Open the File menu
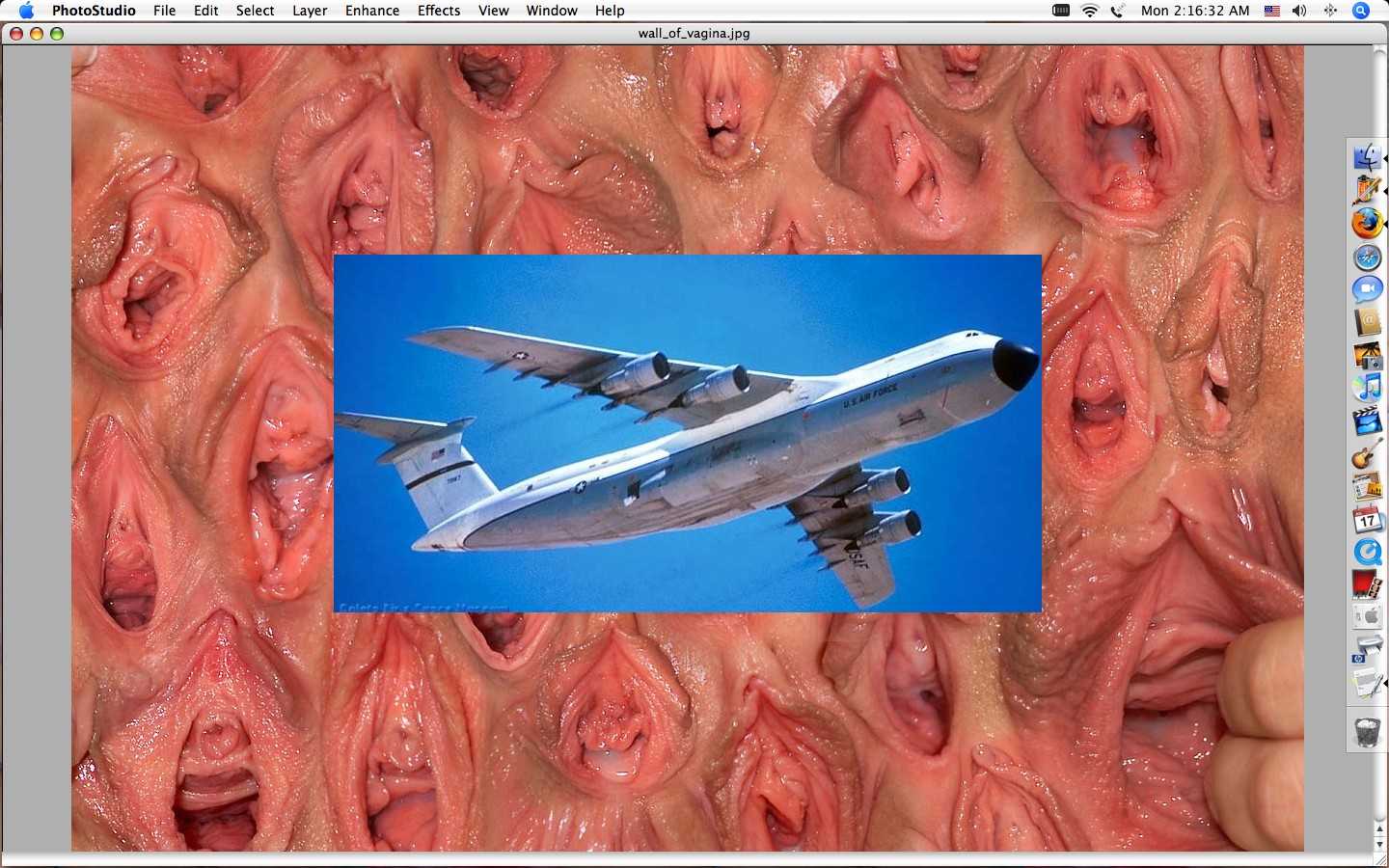Image resolution: width=1389 pixels, height=868 pixels. tap(164, 11)
